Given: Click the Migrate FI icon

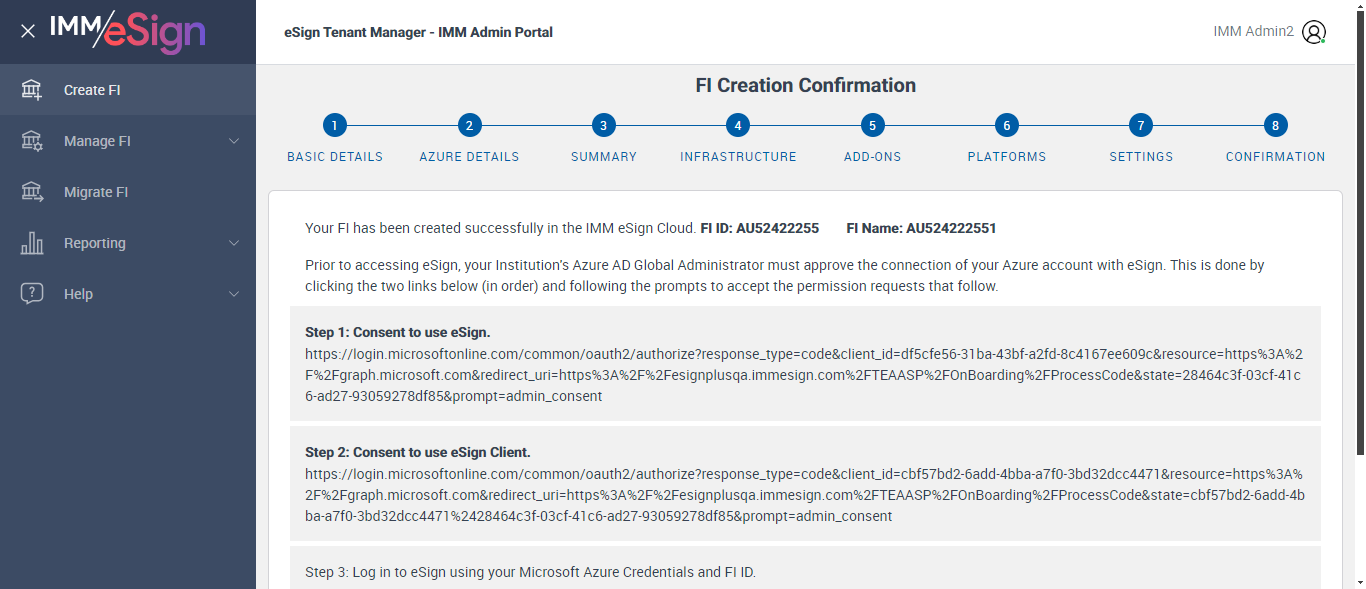Looking at the screenshot, I should pyautogui.click(x=32, y=192).
